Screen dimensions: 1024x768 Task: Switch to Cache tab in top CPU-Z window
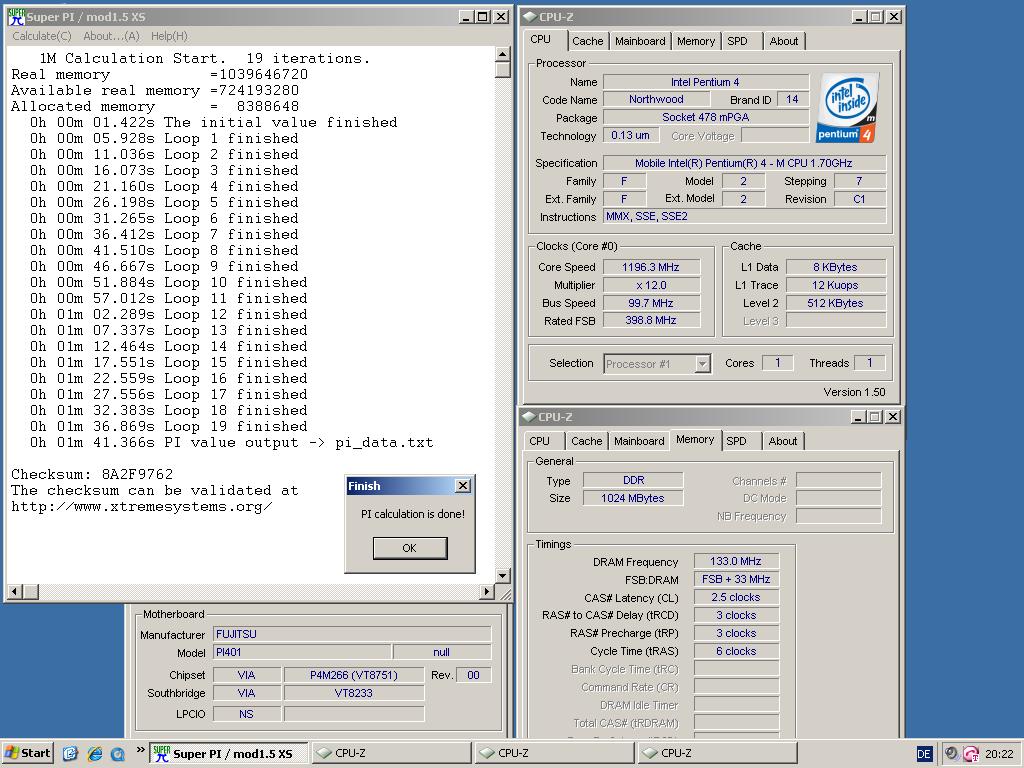[588, 41]
